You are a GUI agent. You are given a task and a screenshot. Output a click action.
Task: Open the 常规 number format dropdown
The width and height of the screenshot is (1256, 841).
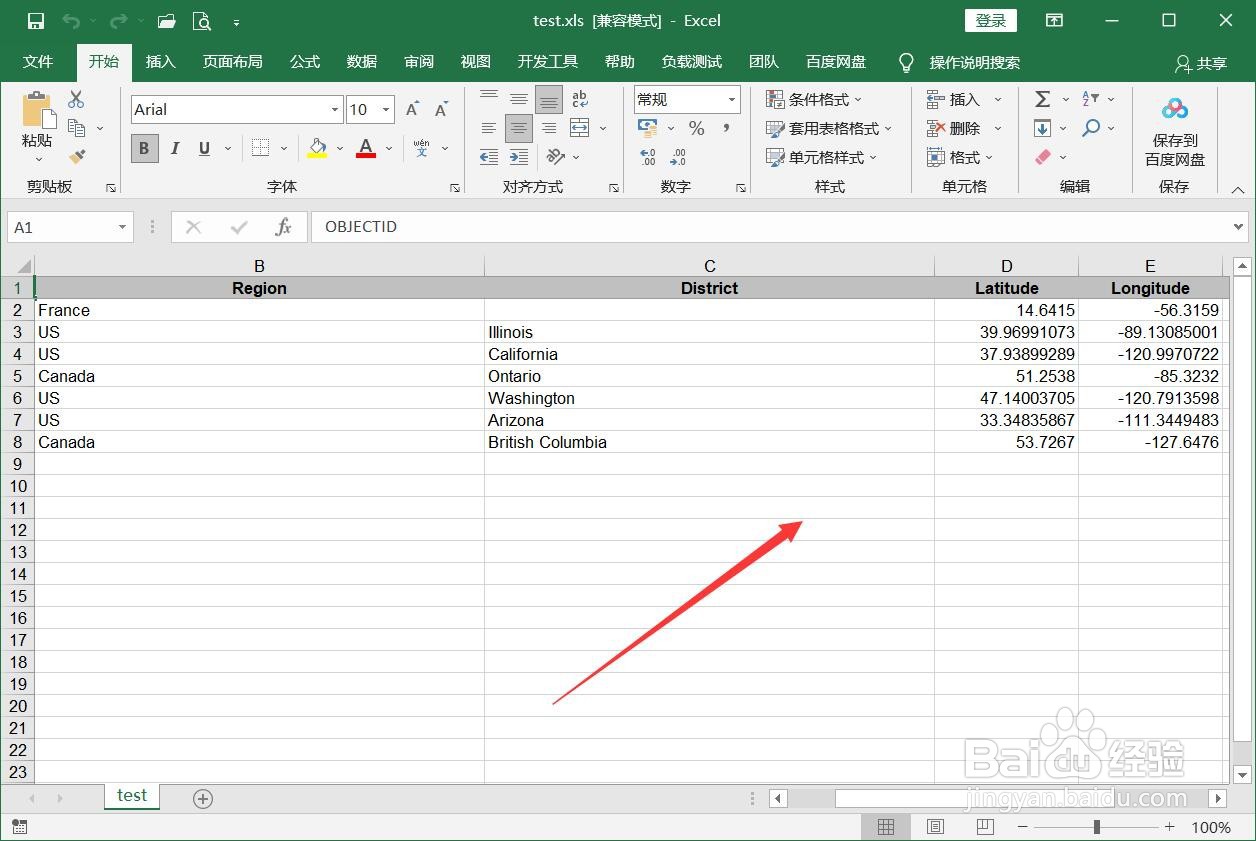[x=732, y=99]
